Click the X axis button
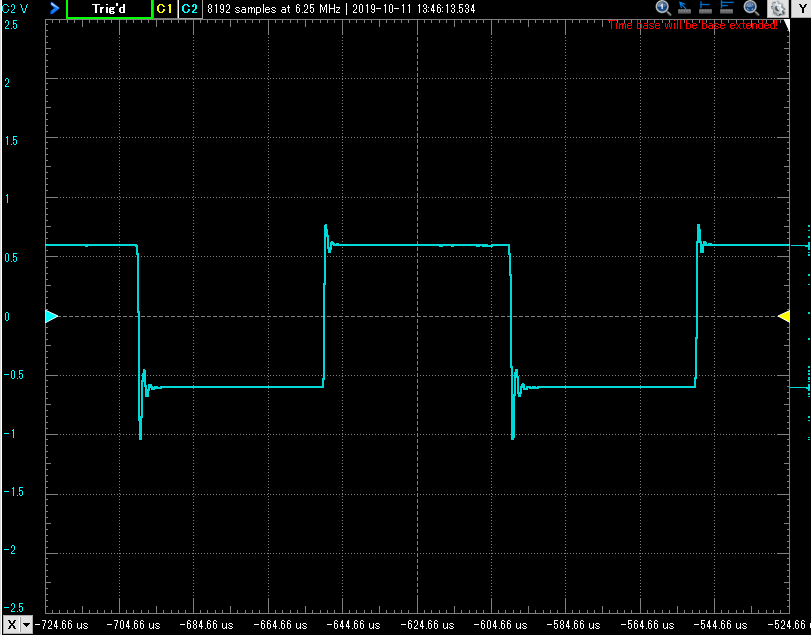 tap(12, 625)
